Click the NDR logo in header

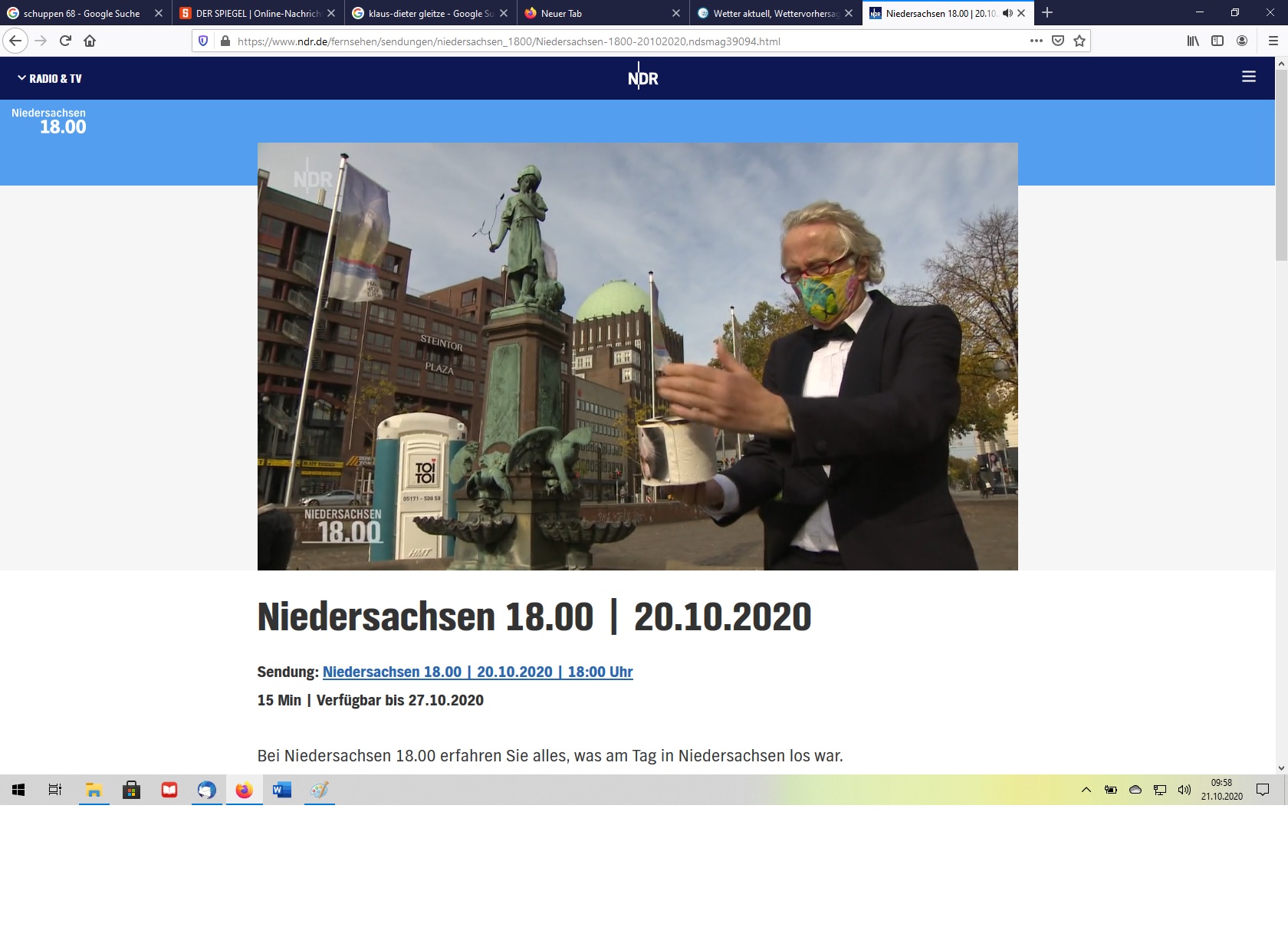click(642, 77)
